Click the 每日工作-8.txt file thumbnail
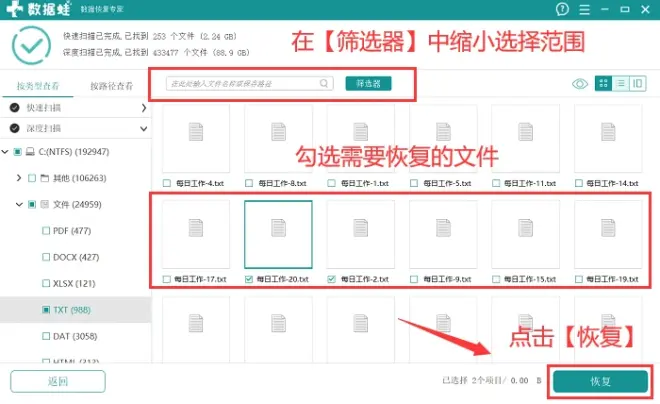Viewport: 660px width, 404px height. click(278, 138)
